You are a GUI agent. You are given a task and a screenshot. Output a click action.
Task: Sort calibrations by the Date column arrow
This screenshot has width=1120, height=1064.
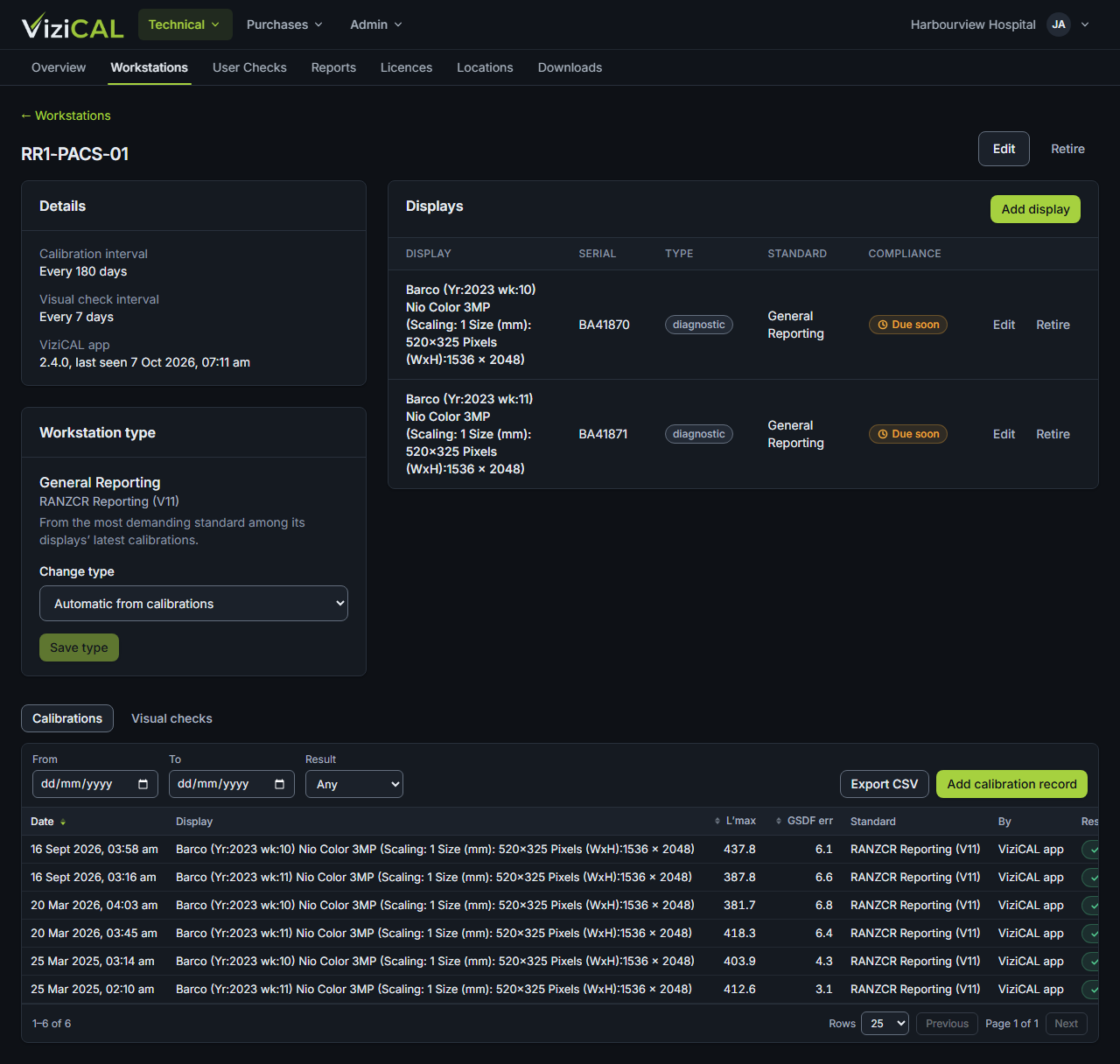coord(63,822)
